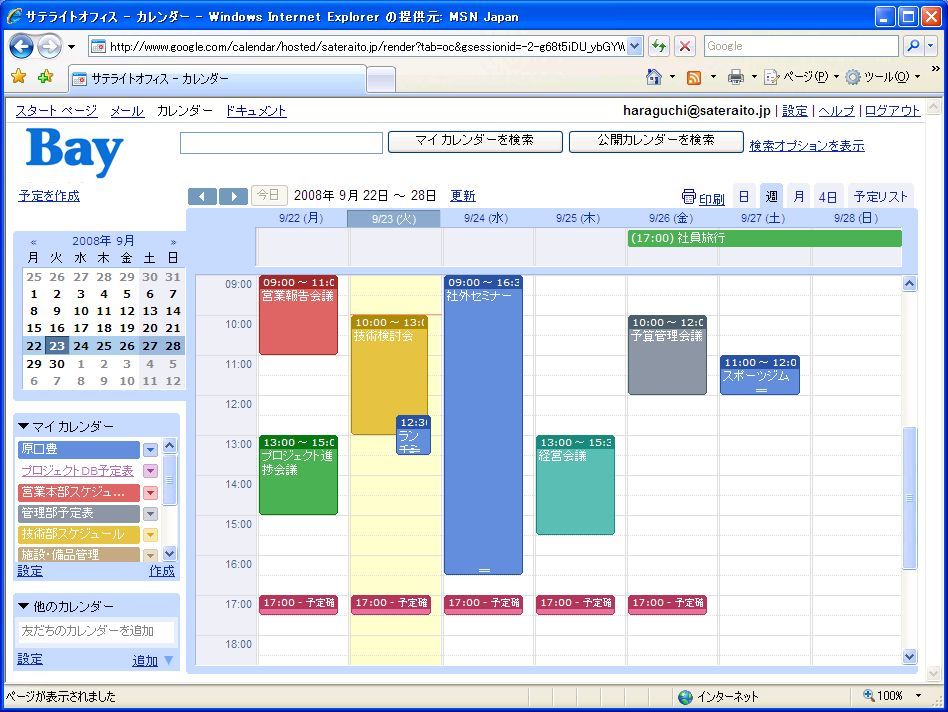Open dropdown for プロジェクトDB予定表 calendar
This screenshot has height=712, width=948.
click(151, 471)
